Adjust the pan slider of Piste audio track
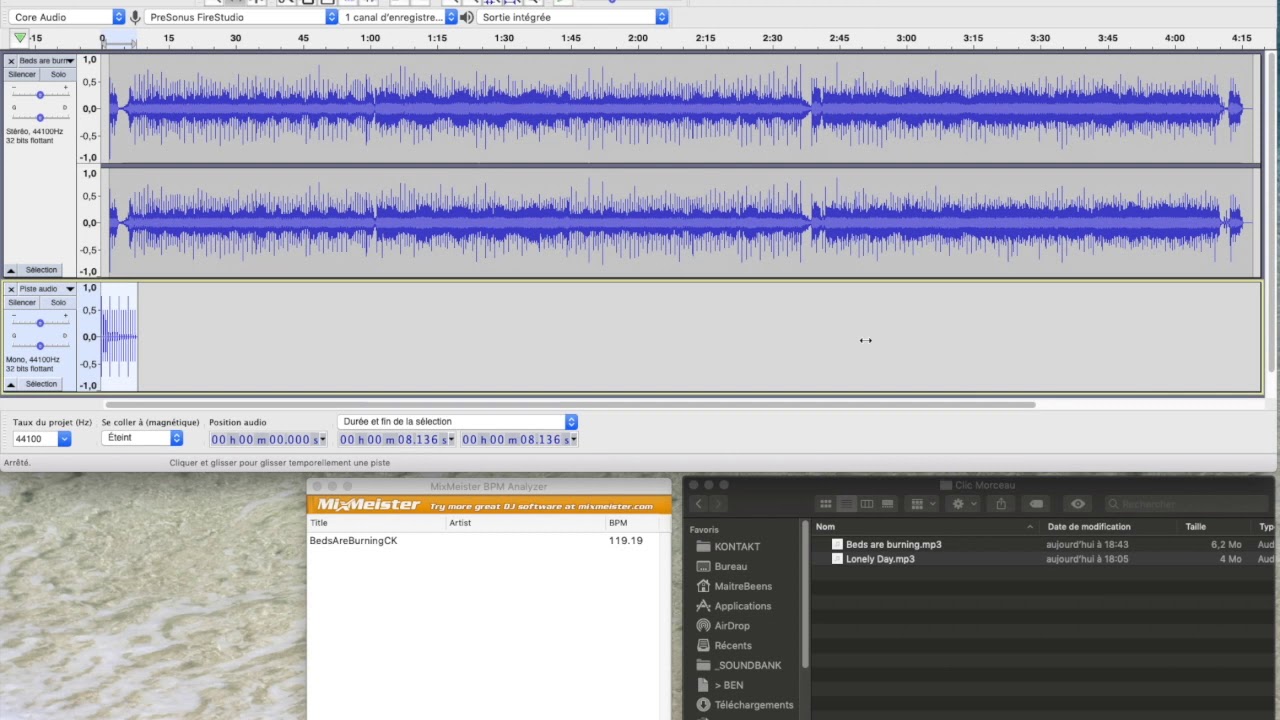1280x720 pixels. click(40, 345)
